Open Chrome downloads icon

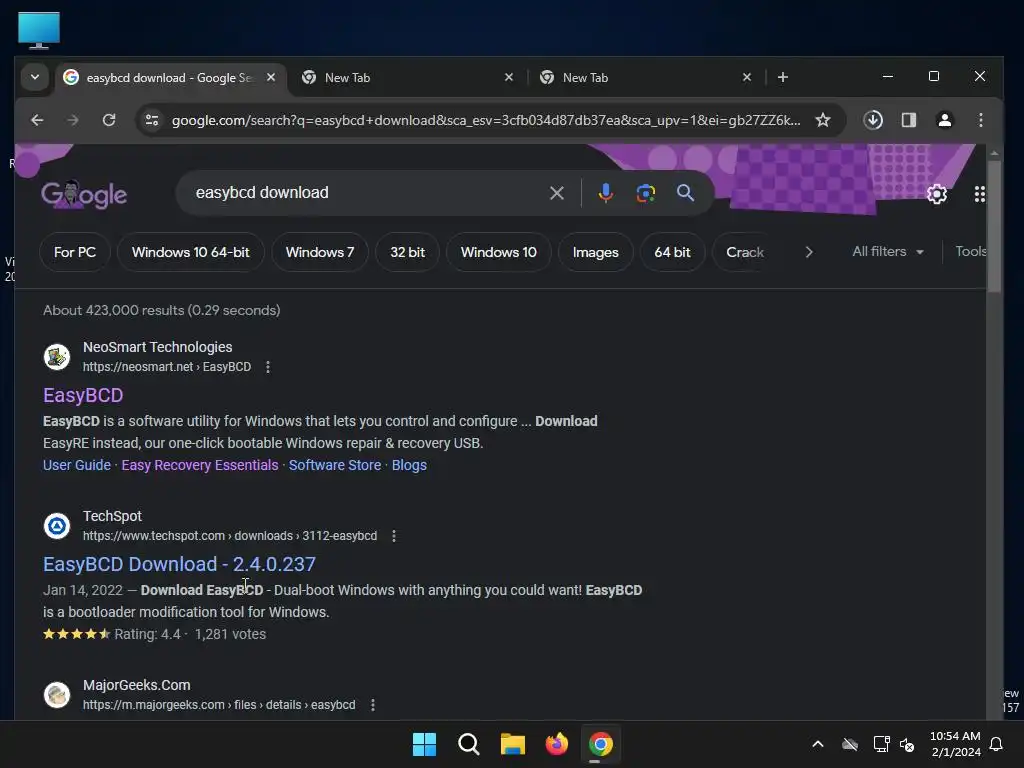(x=873, y=120)
